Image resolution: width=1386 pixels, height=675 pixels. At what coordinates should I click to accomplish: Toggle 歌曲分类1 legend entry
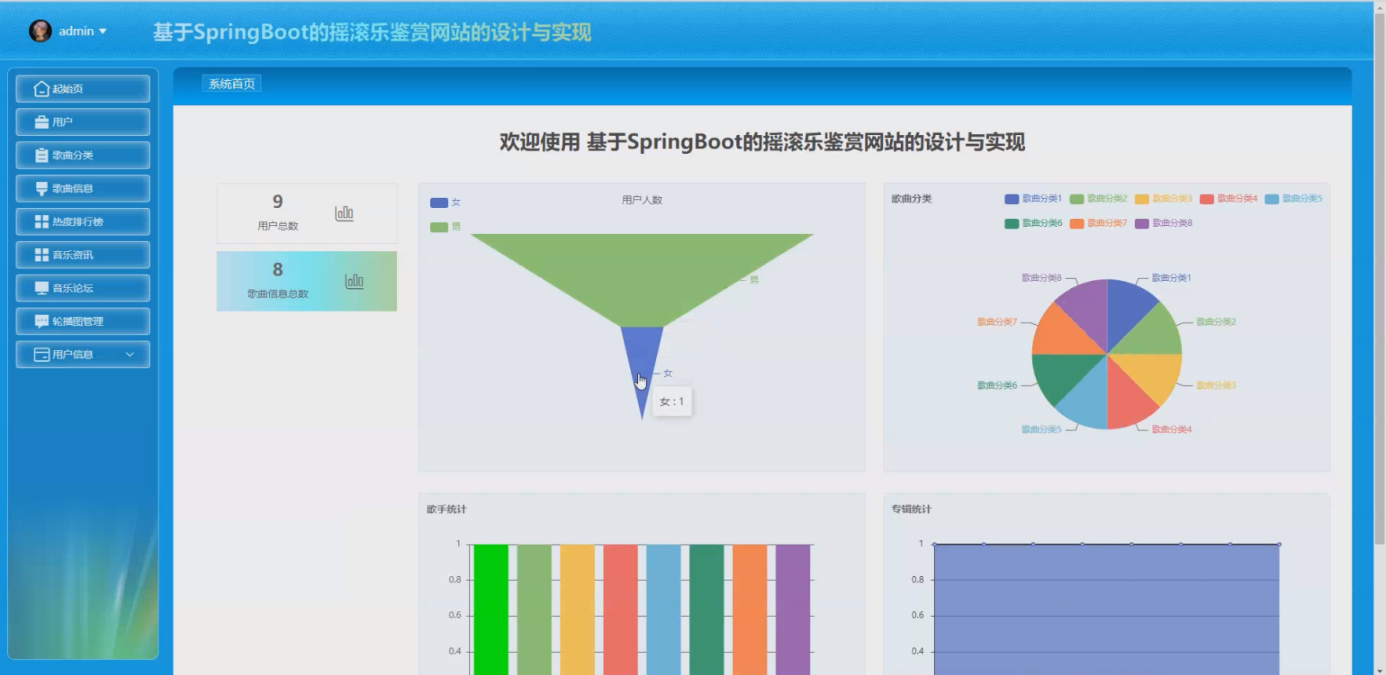pyautogui.click(x=1033, y=199)
